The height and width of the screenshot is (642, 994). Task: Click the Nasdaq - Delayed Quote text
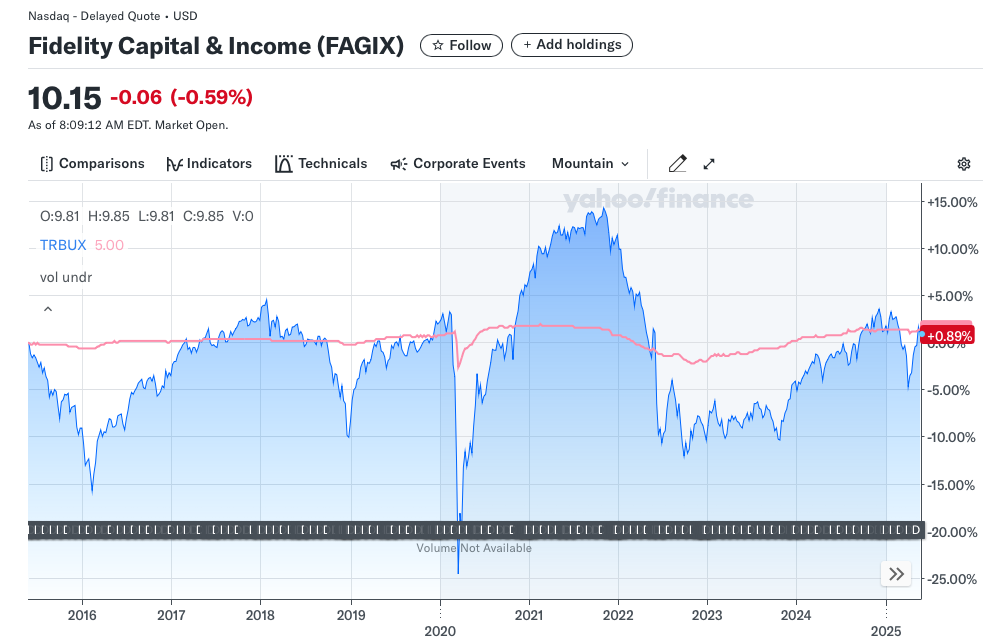pyautogui.click(x=94, y=16)
